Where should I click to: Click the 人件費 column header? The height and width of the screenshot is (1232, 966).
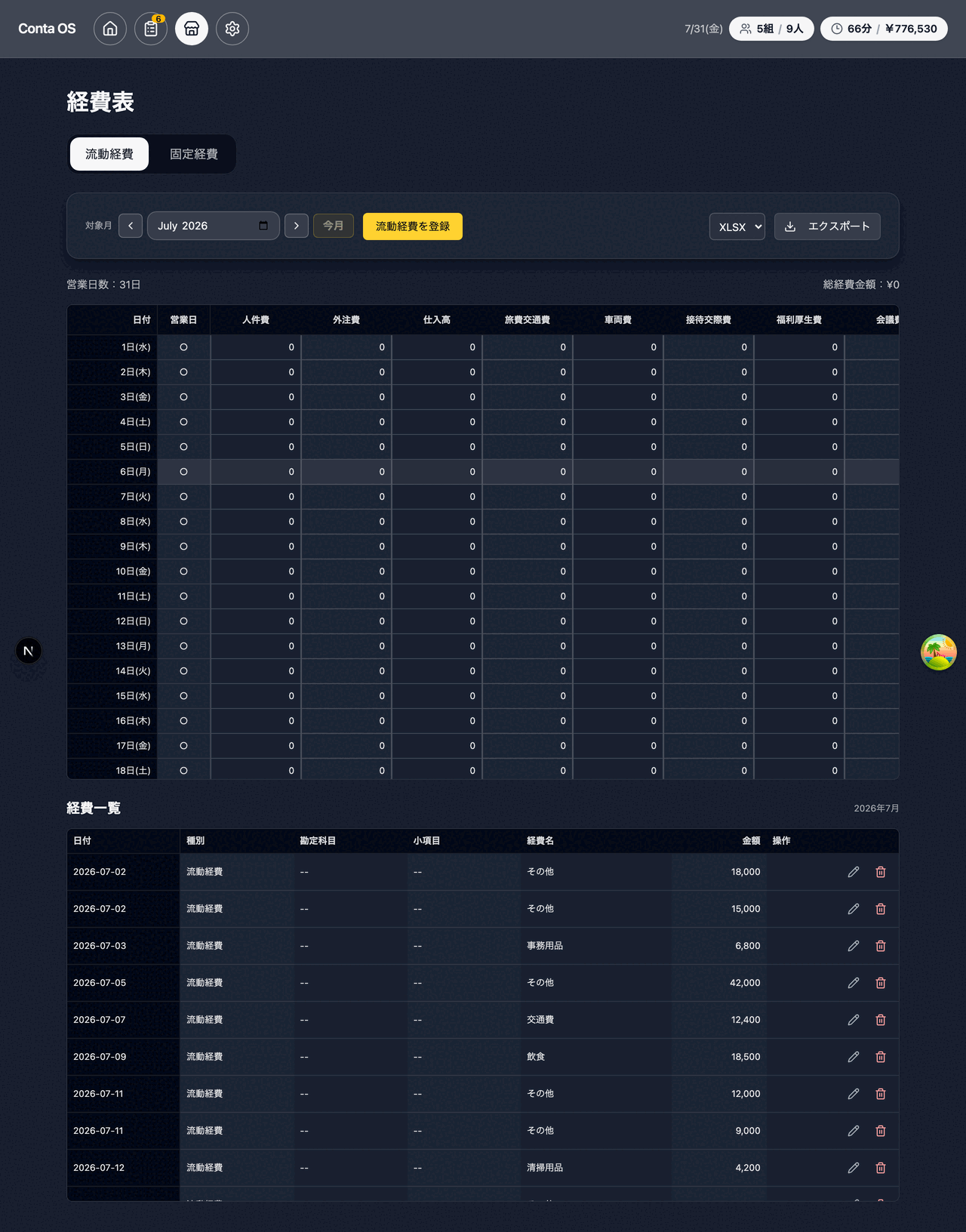click(x=256, y=320)
